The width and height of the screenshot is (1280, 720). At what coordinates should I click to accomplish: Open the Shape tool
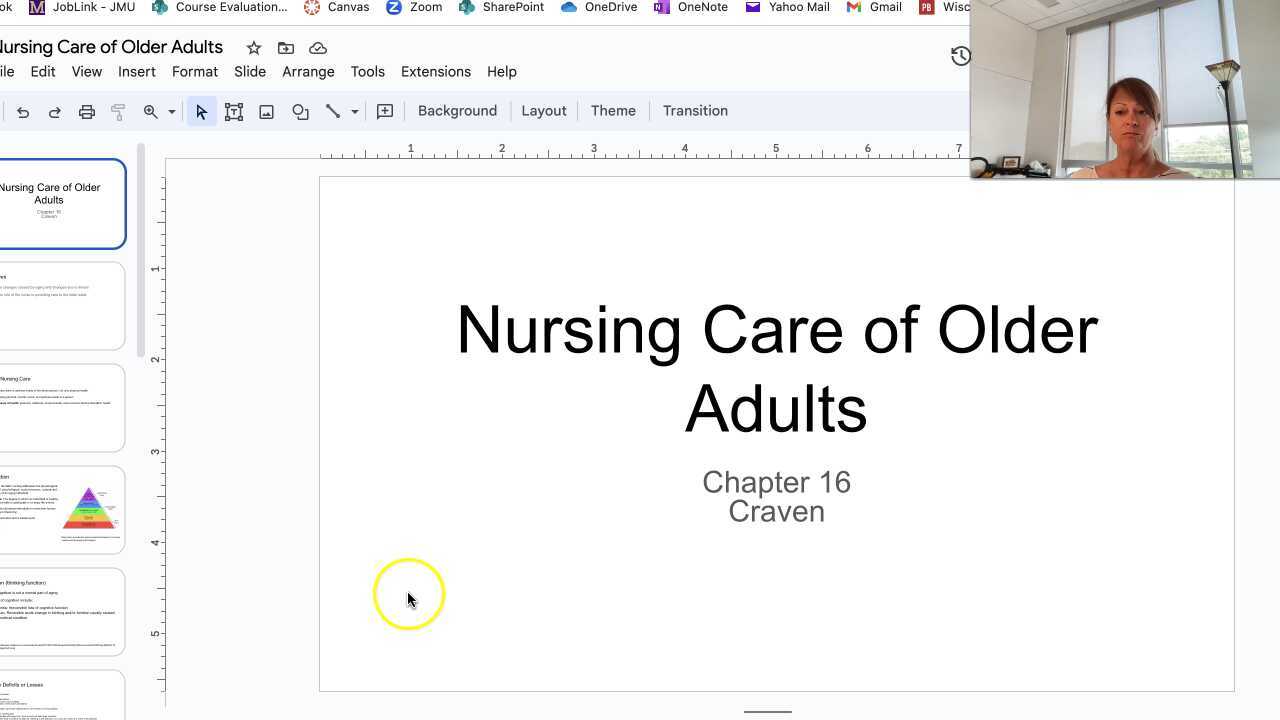(x=300, y=112)
